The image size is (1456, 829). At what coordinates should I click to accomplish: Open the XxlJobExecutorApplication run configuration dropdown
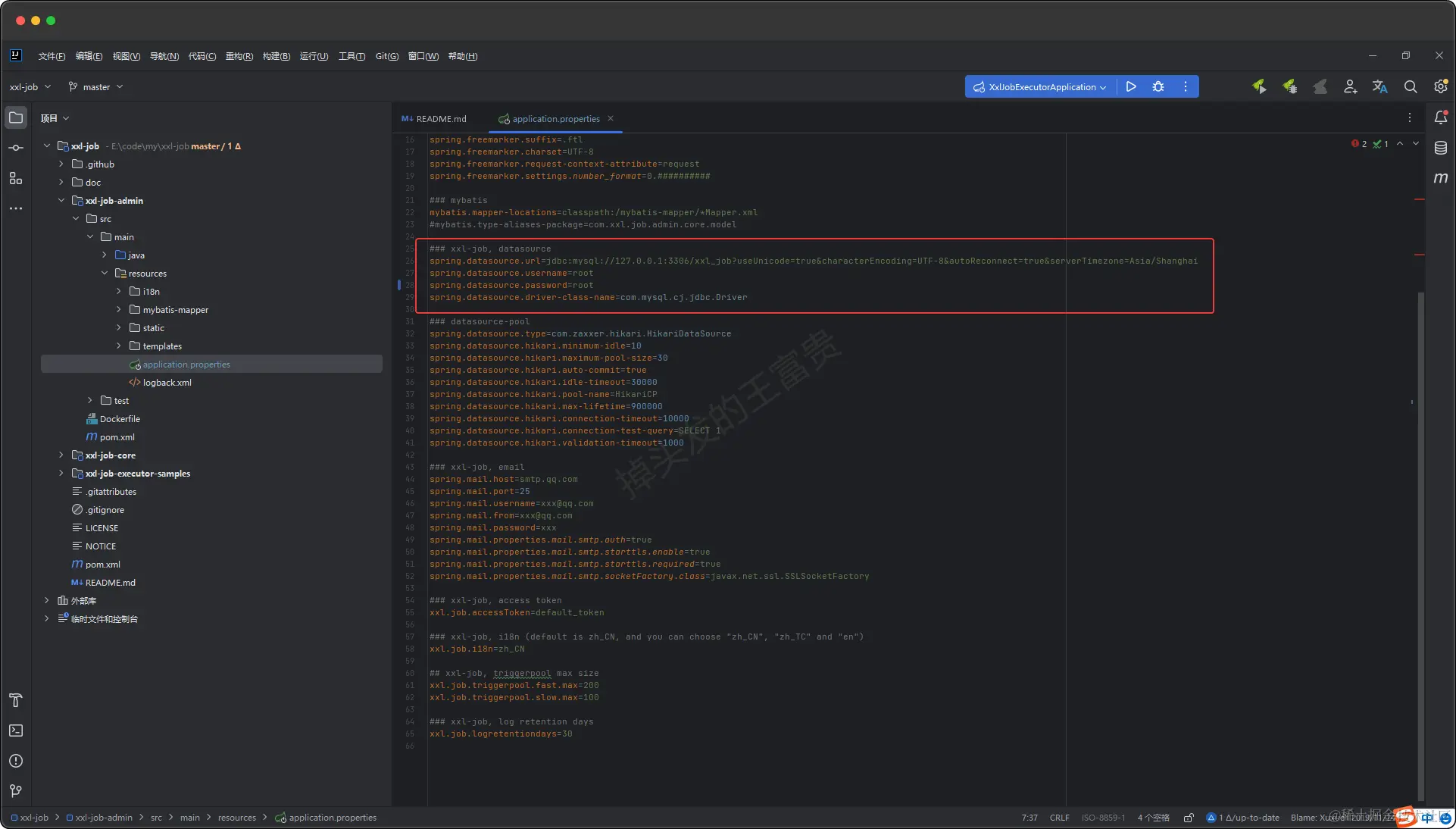[1042, 87]
